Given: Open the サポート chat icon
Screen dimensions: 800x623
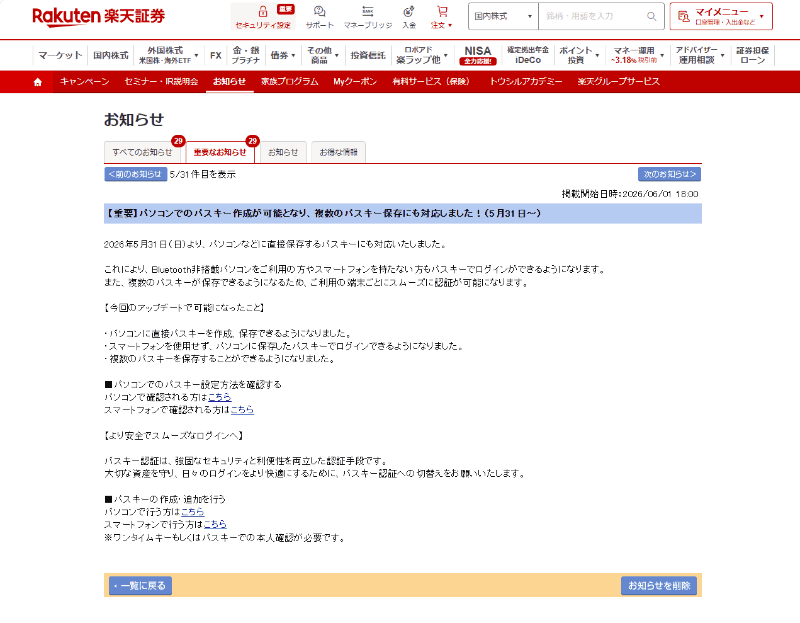Looking at the screenshot, I should coord(319,16).
